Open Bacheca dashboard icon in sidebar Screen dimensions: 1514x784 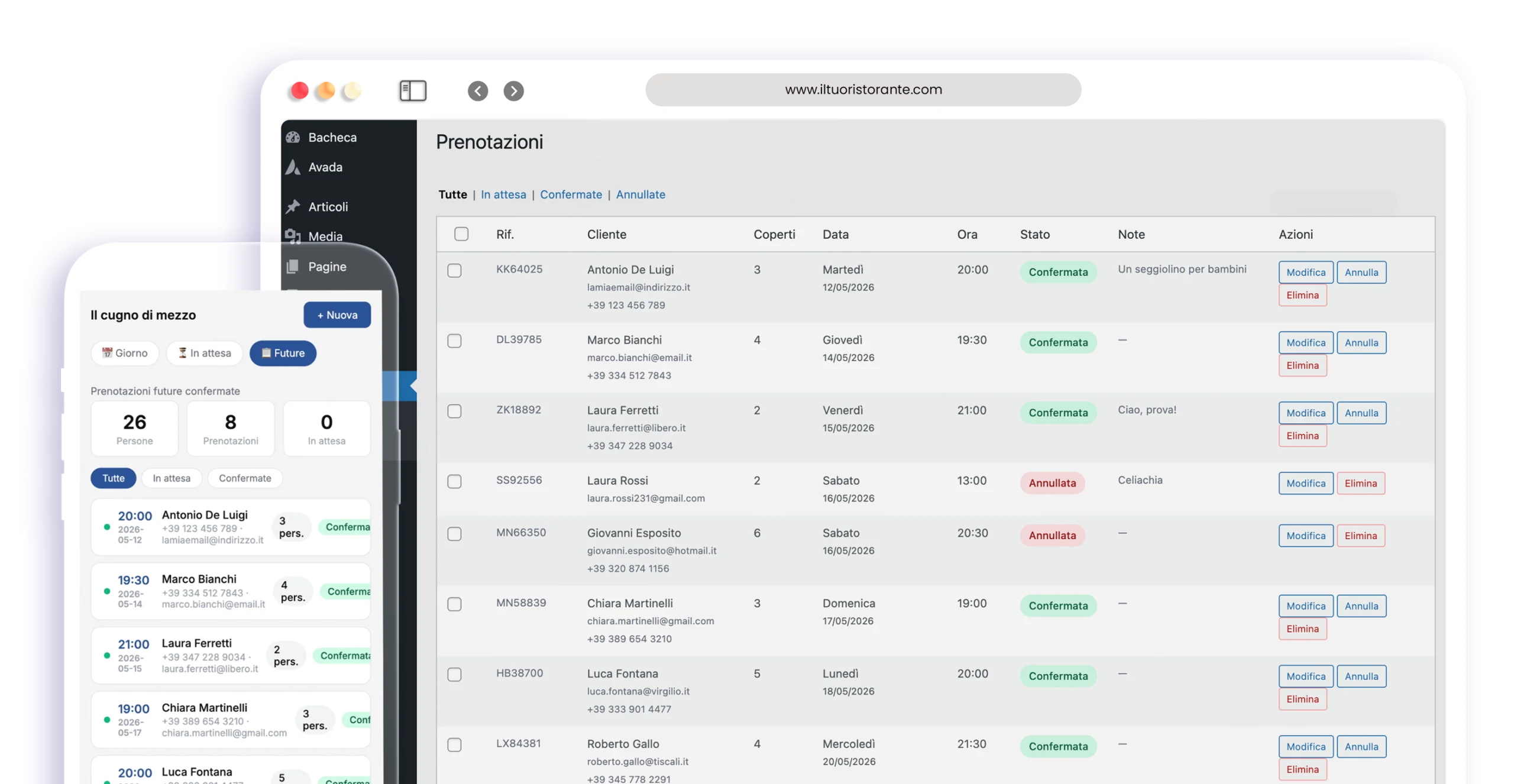click(293, 137)
